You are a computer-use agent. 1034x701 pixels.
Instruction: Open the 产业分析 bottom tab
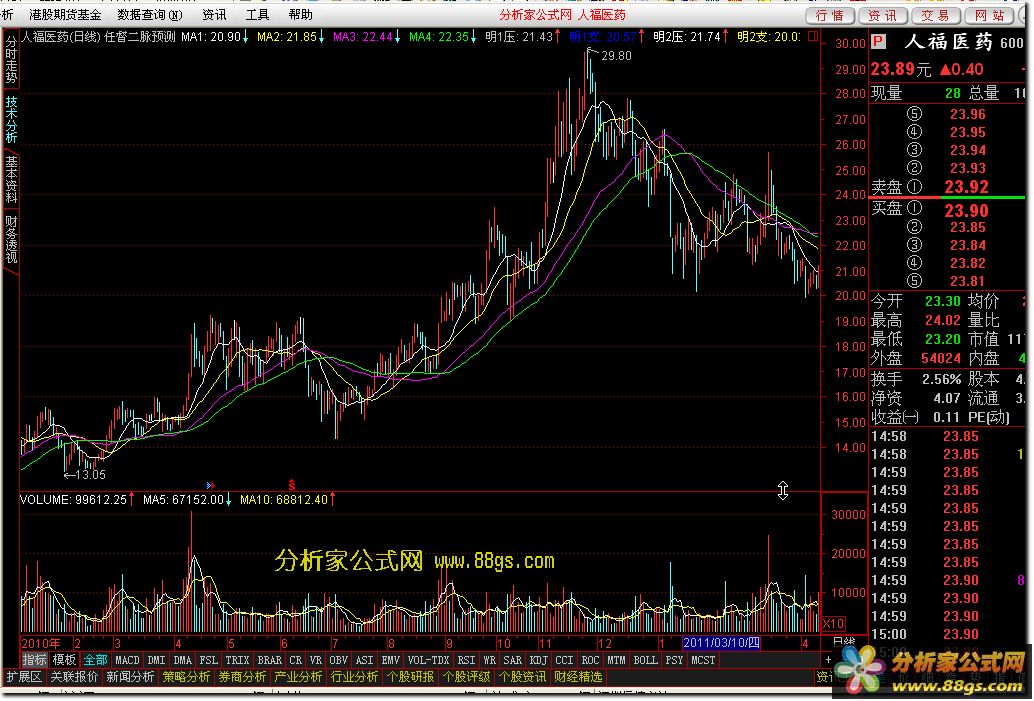pos(299,677)
